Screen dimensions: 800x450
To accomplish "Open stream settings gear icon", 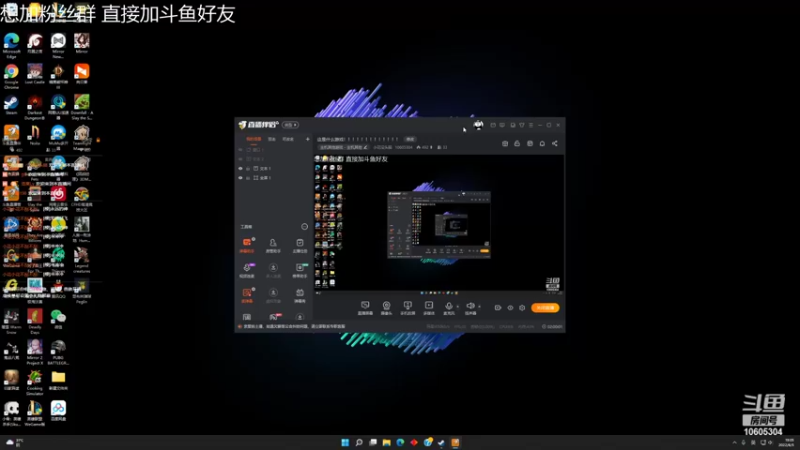I will click(x=522, y=308).
